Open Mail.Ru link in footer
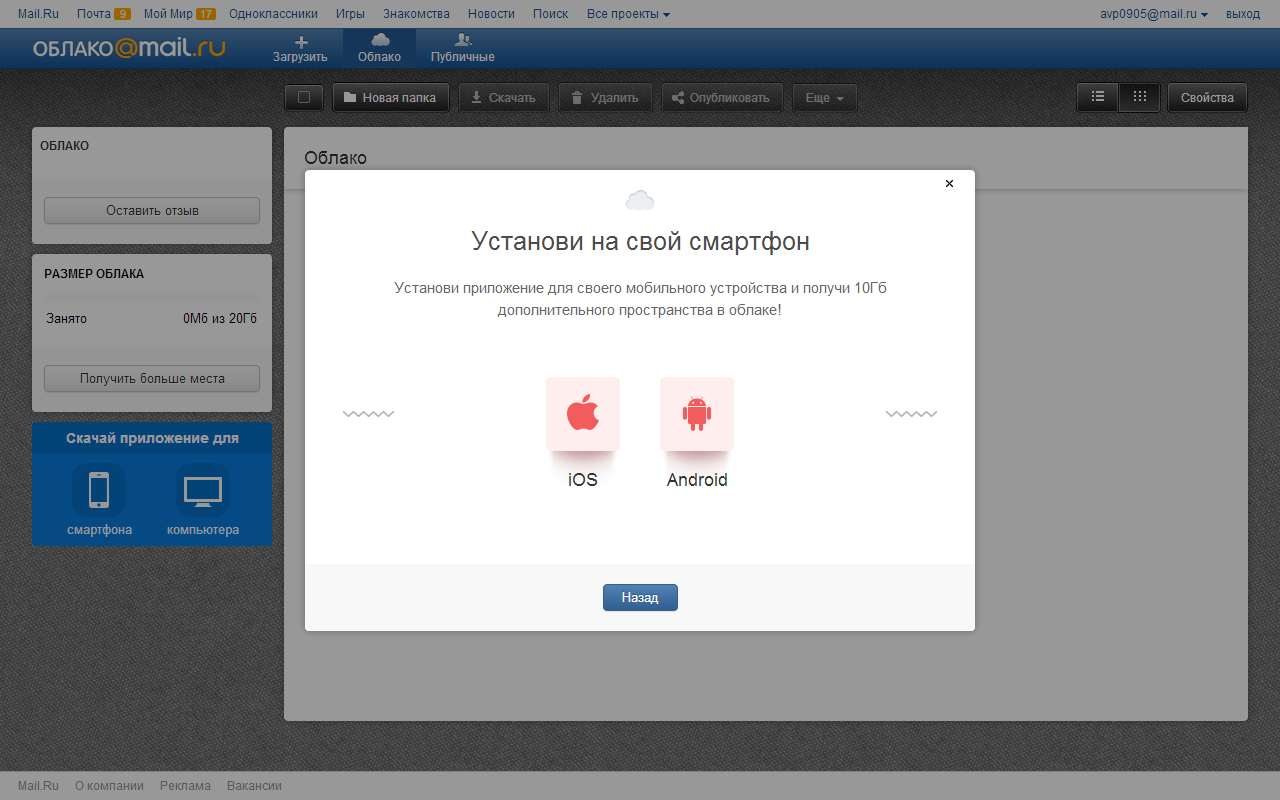 click(39, 786)
